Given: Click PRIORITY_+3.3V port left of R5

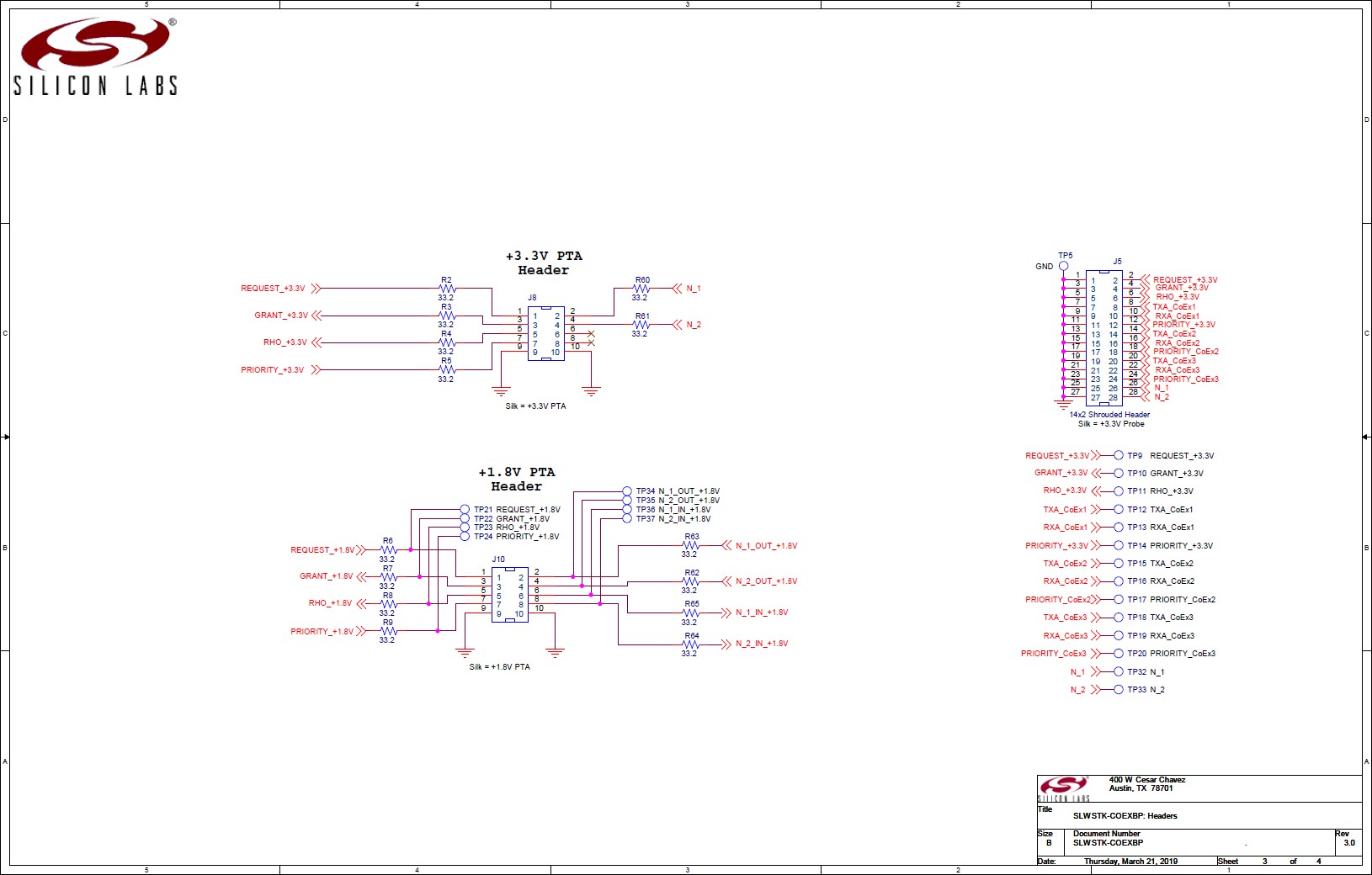Looking at the screenshot, I should (280, 369).
